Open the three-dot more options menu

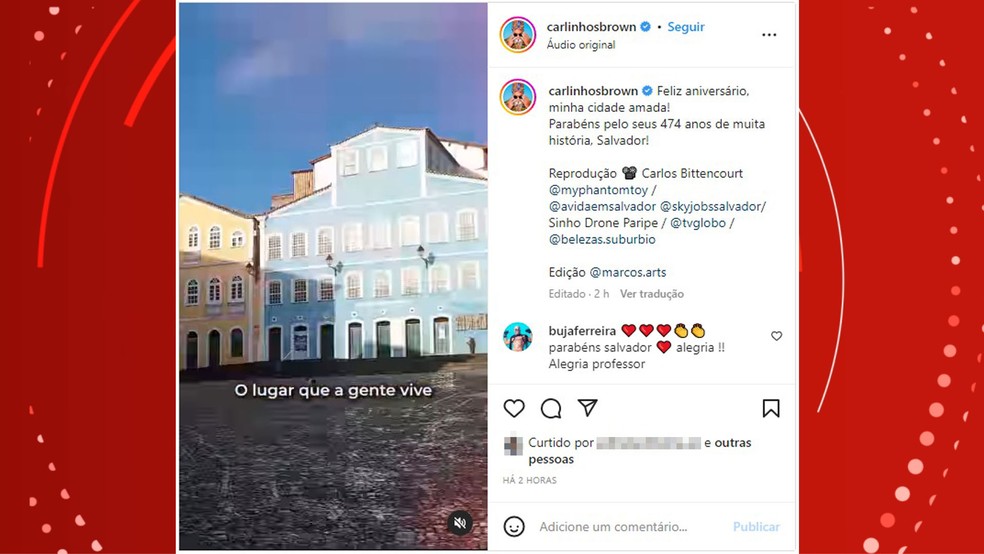[x=769, y=35]
